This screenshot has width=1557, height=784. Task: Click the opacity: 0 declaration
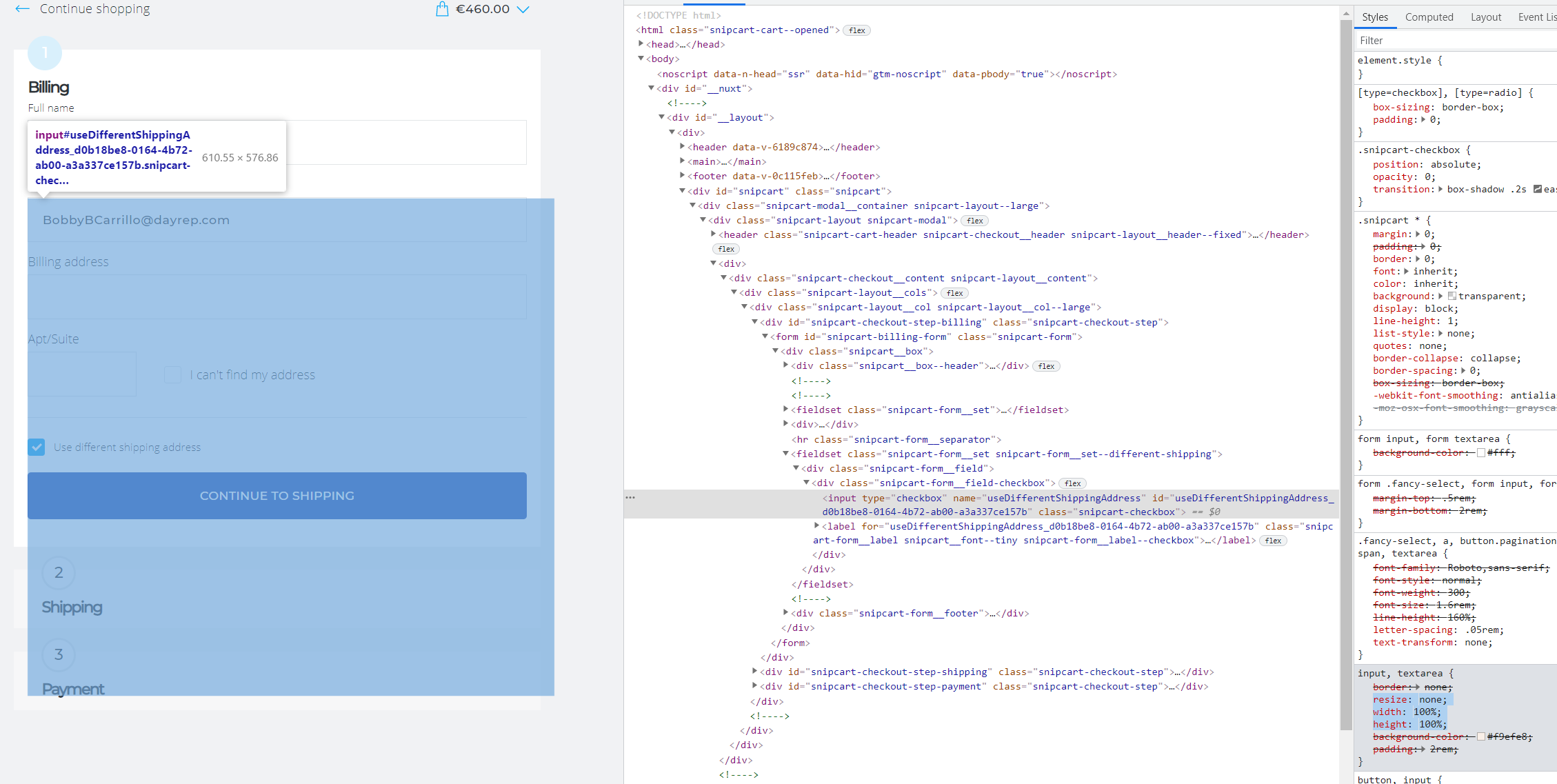tap(1404, 177)
